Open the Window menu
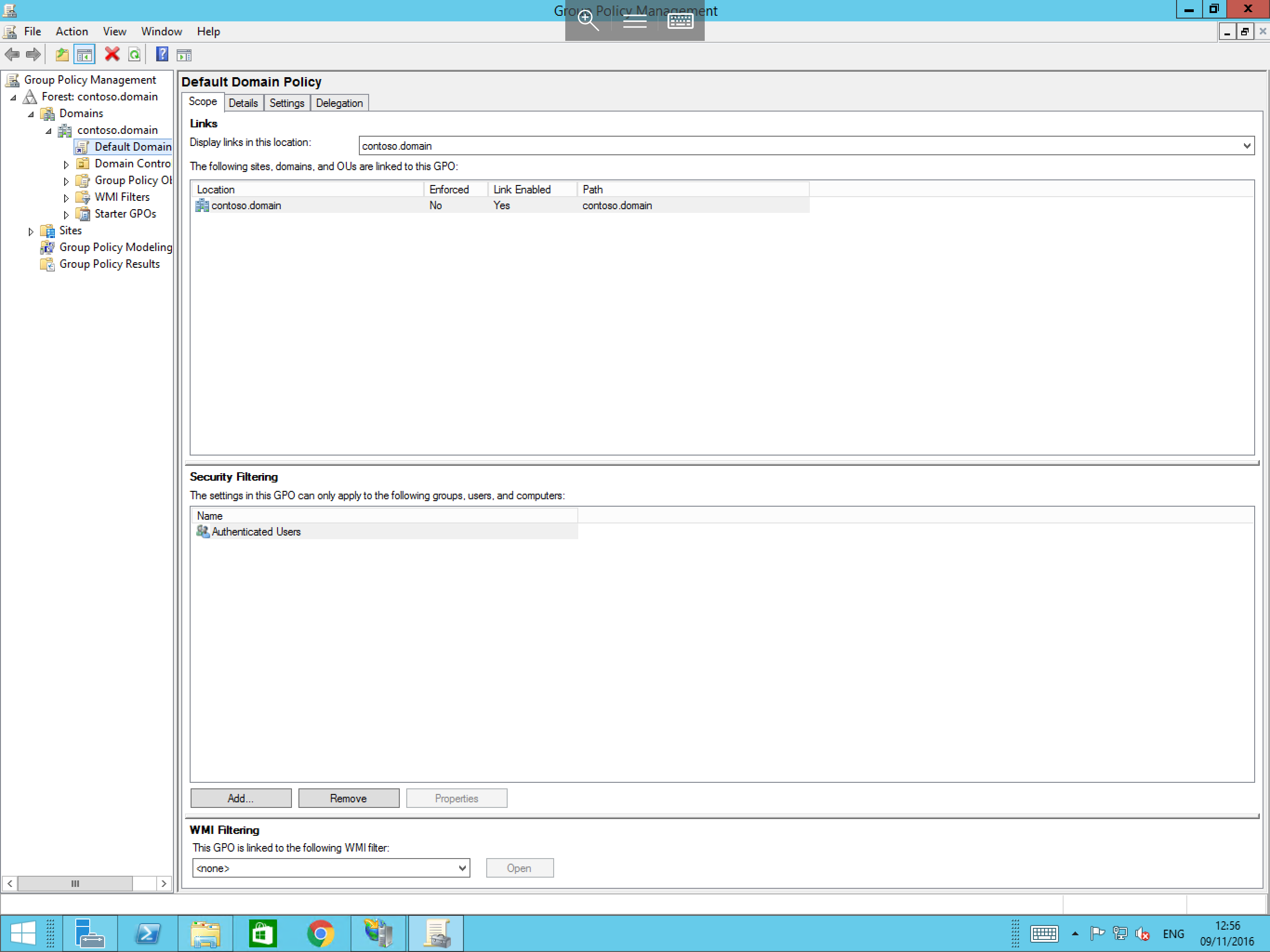Screen dimensions: 1270x952 coord(161,32)
